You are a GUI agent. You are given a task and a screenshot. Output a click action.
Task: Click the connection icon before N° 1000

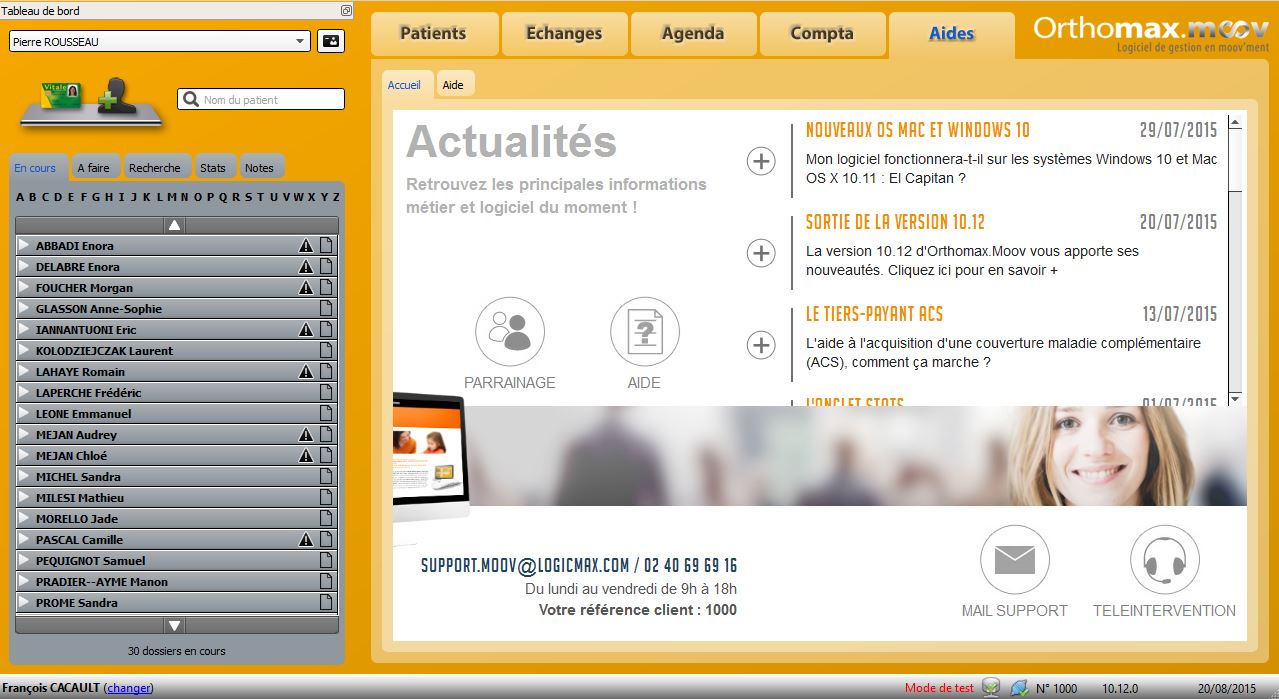(1019, 687)
